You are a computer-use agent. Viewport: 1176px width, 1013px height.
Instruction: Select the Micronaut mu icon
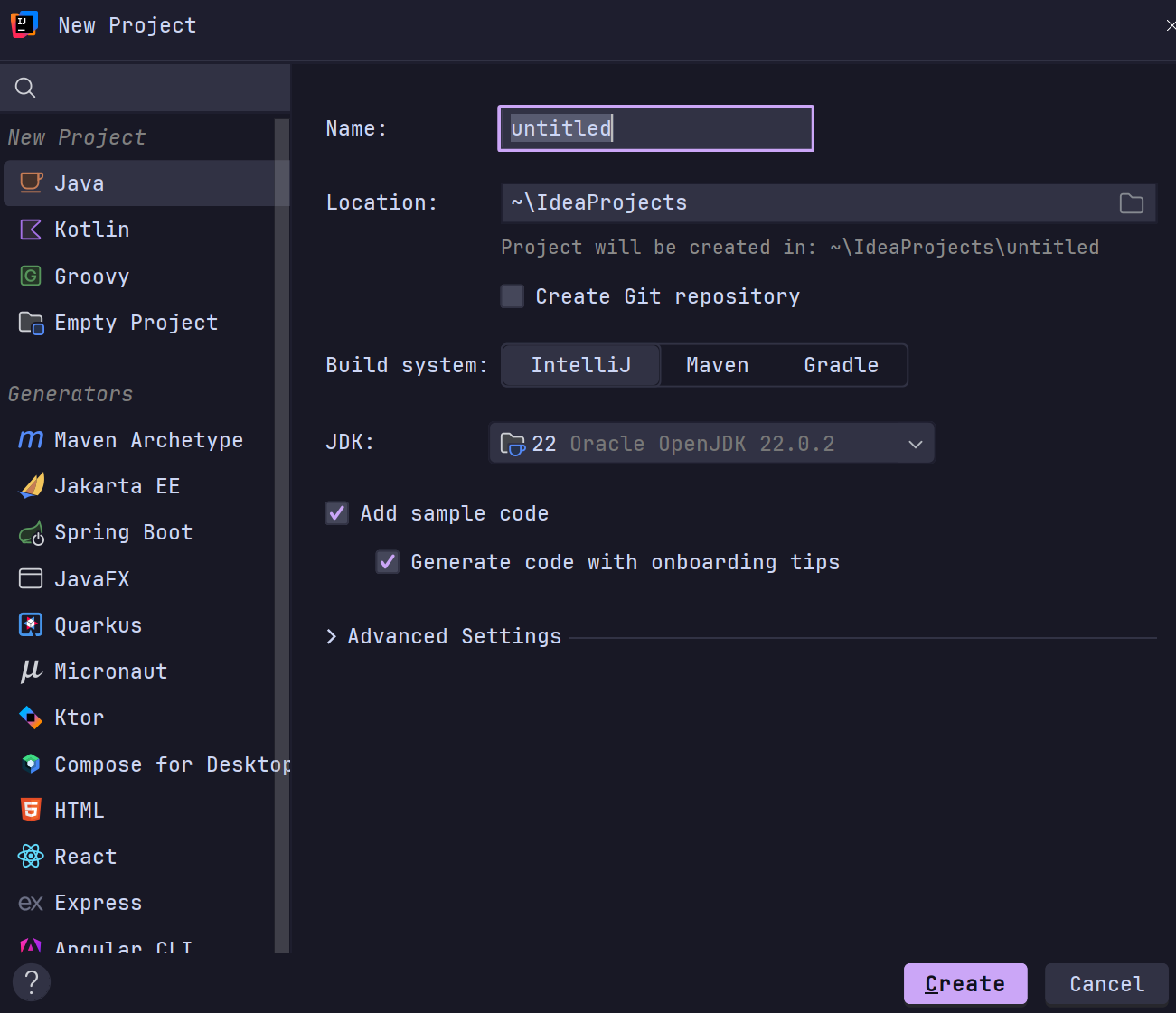(x=31, y=671)
